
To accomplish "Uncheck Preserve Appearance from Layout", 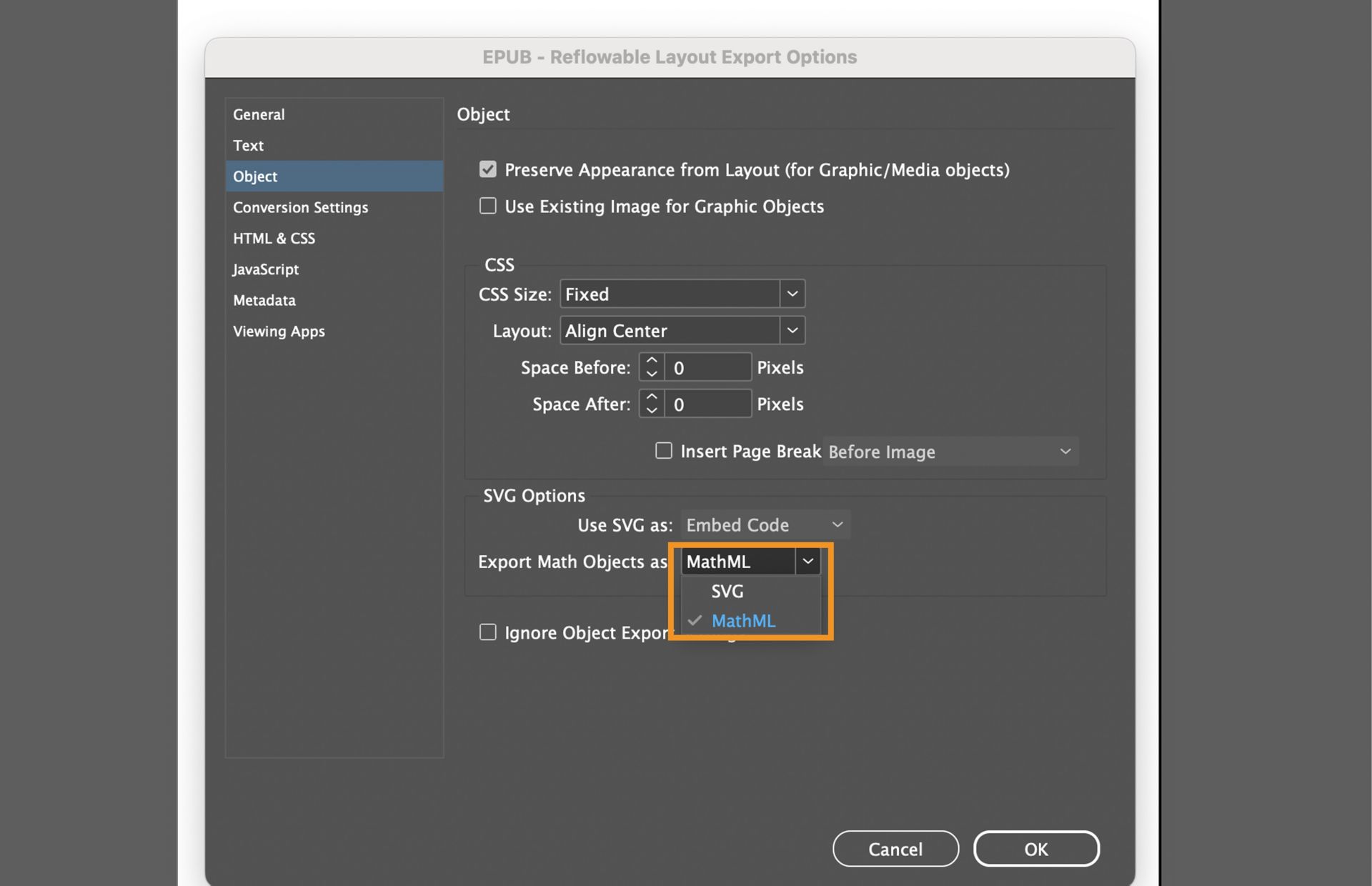I will coord(488,169).
